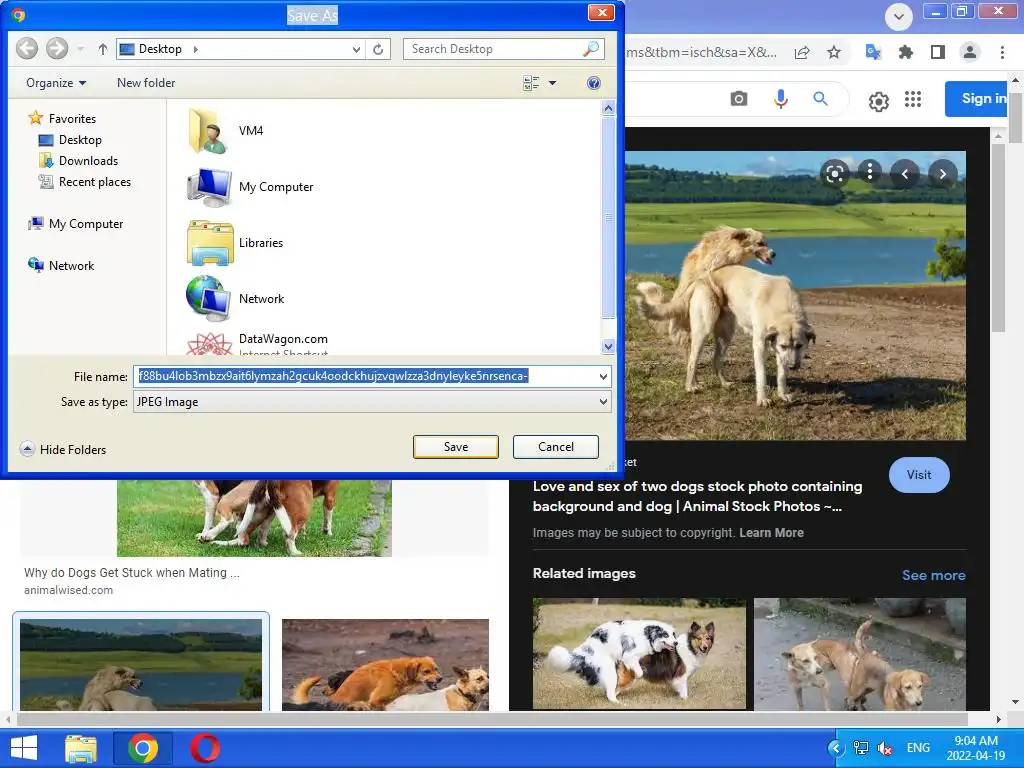Select Favorites in navigation pane

(x=63, y=118)
